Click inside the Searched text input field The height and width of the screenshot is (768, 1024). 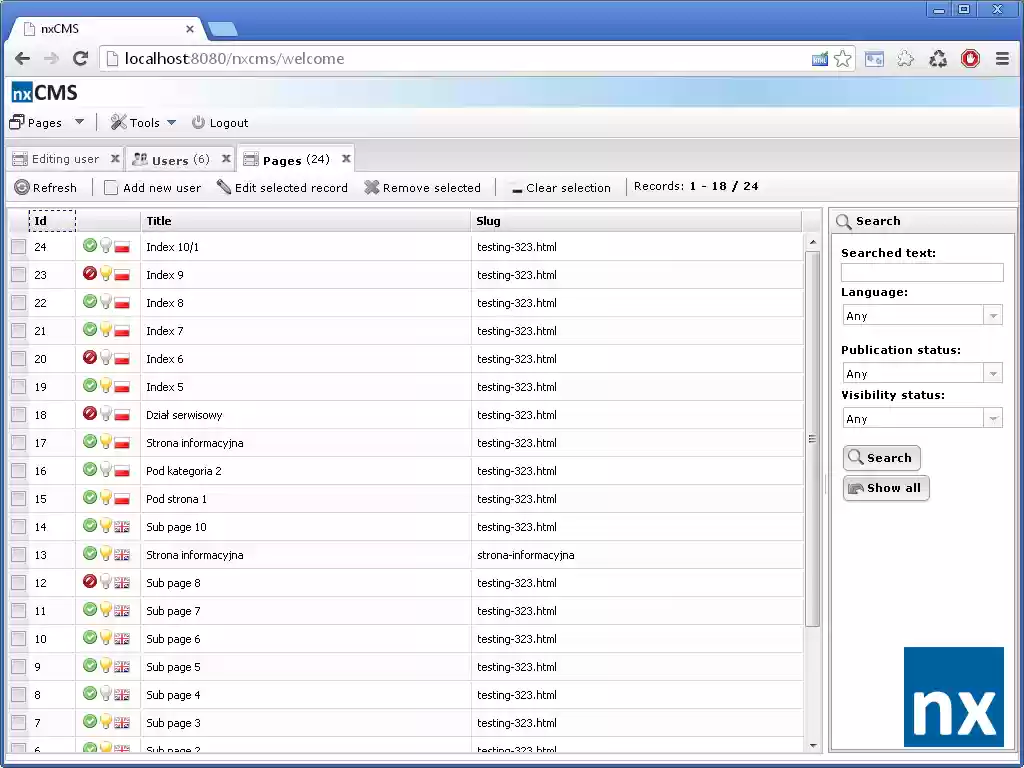click(921, 272)
